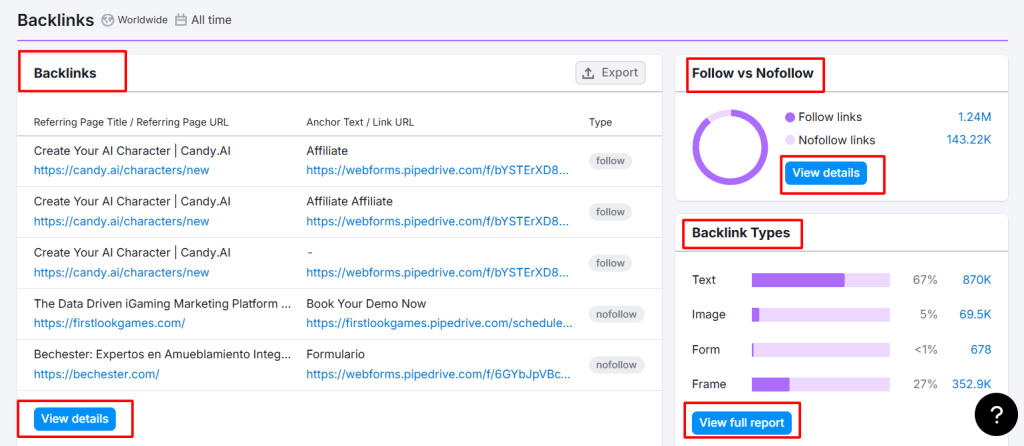Click the Text backlink type progress bar
Image resolution: width=1024 pixels, height=446 pixels.
[821, 280]
